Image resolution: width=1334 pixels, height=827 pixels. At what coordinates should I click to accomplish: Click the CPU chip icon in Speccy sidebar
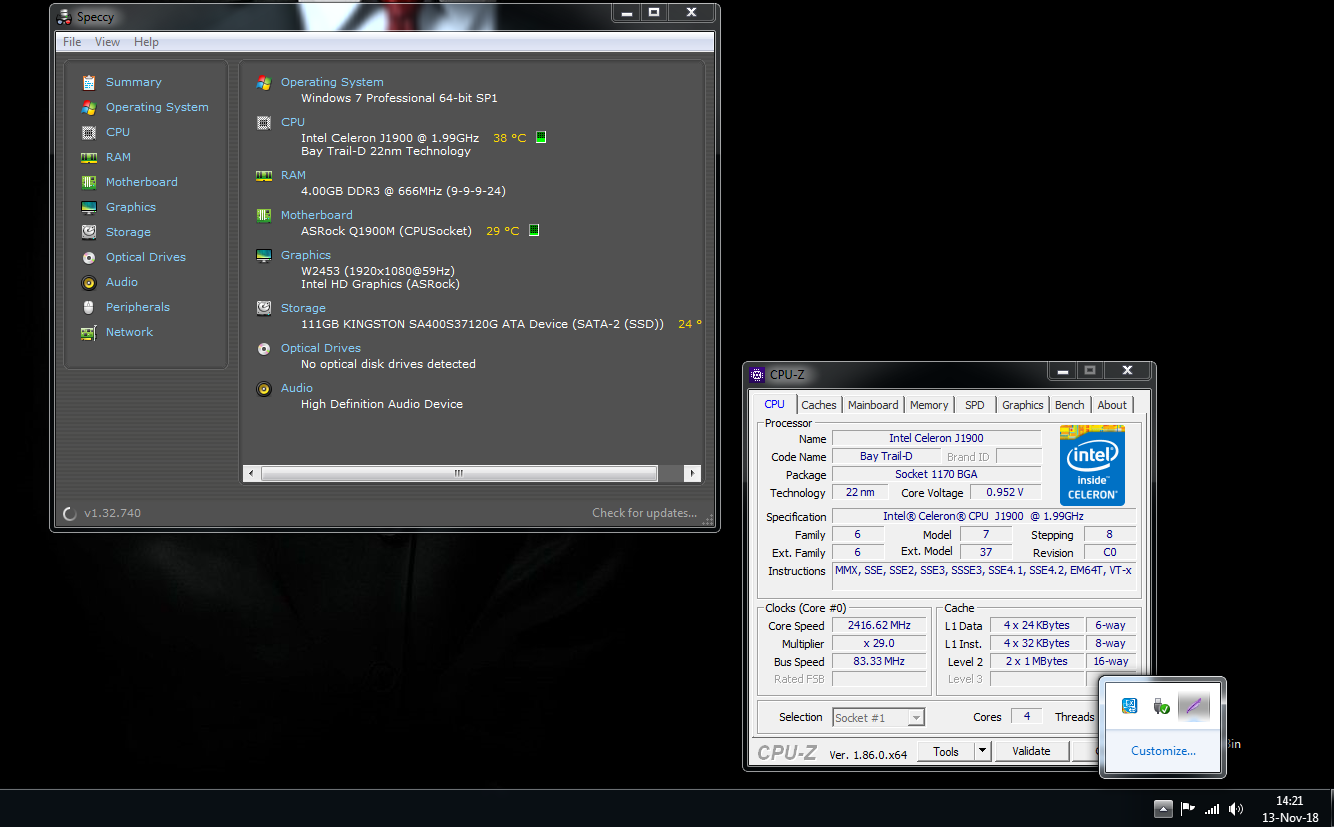(89, 132)
